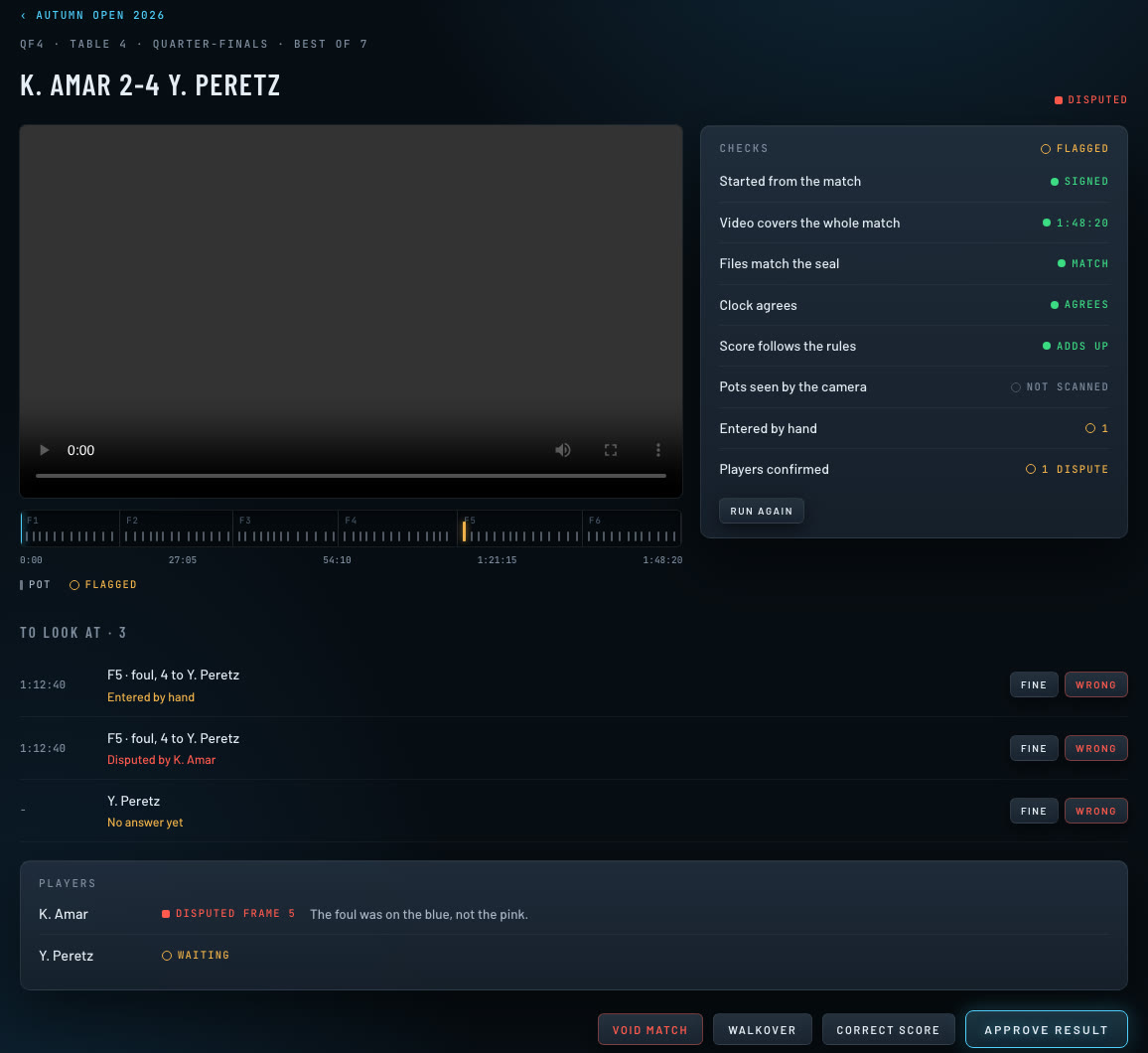Click the NOT SCANNED status

[x=1060, y=386]
